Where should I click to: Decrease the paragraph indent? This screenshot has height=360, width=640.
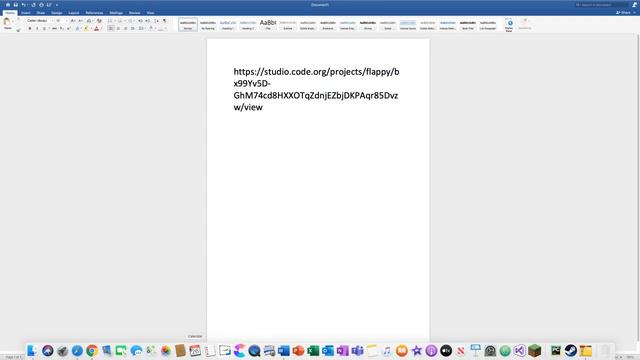140,20
